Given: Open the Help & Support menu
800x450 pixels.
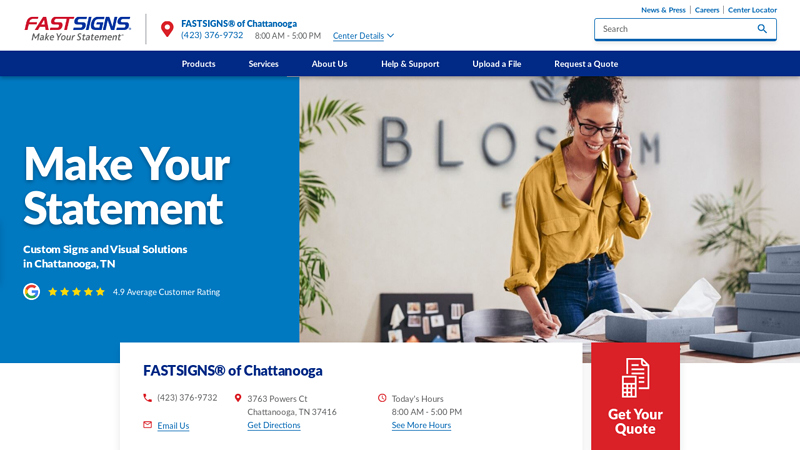Looking at the screenshot, I should click(410, 64).
